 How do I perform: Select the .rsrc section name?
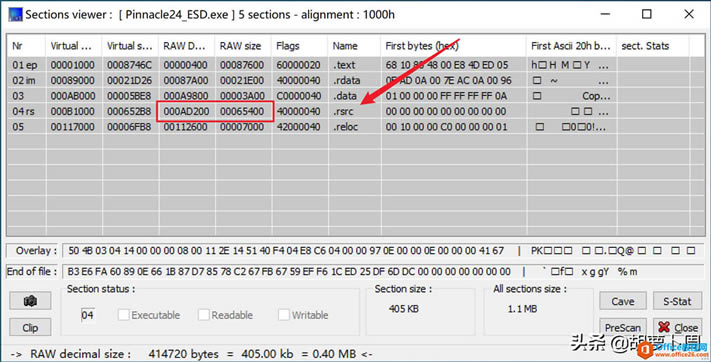343,111
